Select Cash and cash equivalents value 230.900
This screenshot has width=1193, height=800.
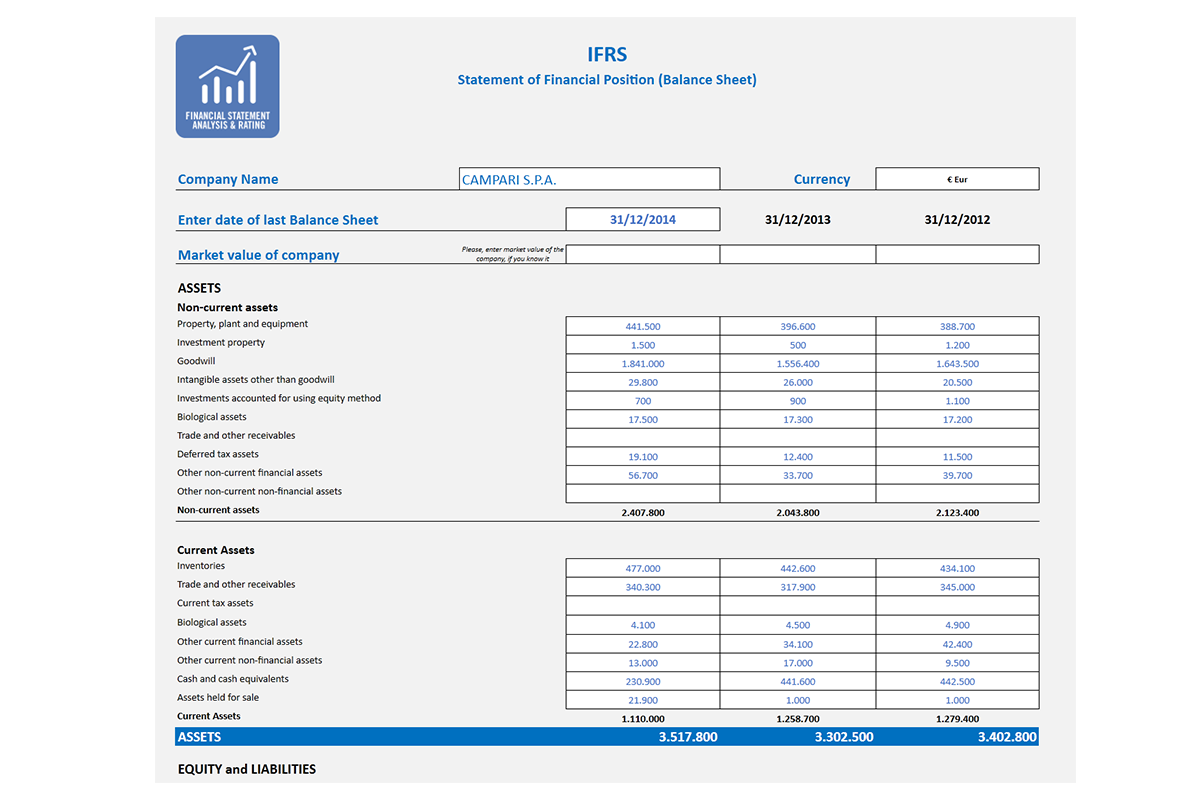tap(643, 681)
